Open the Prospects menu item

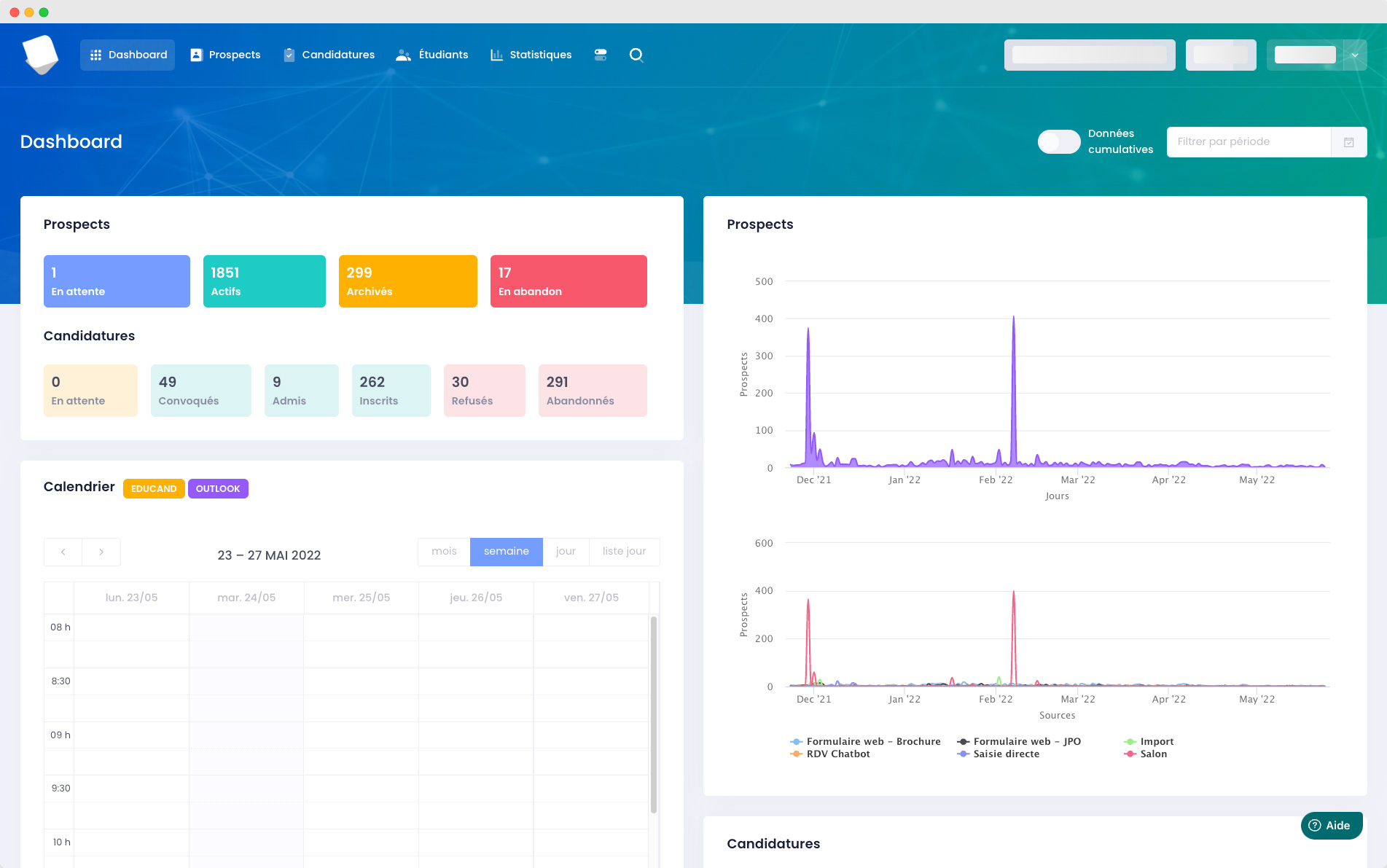pos(225,55)
